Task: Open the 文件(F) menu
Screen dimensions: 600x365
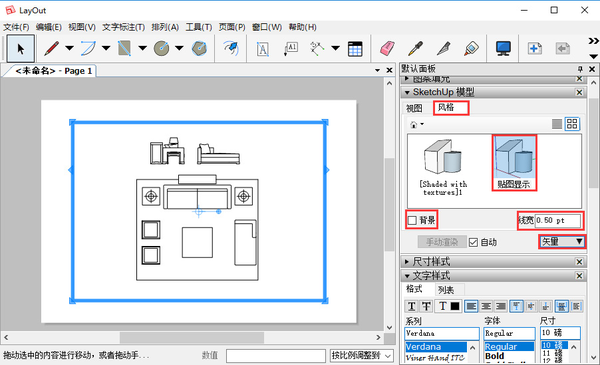Action: (16, 27)
